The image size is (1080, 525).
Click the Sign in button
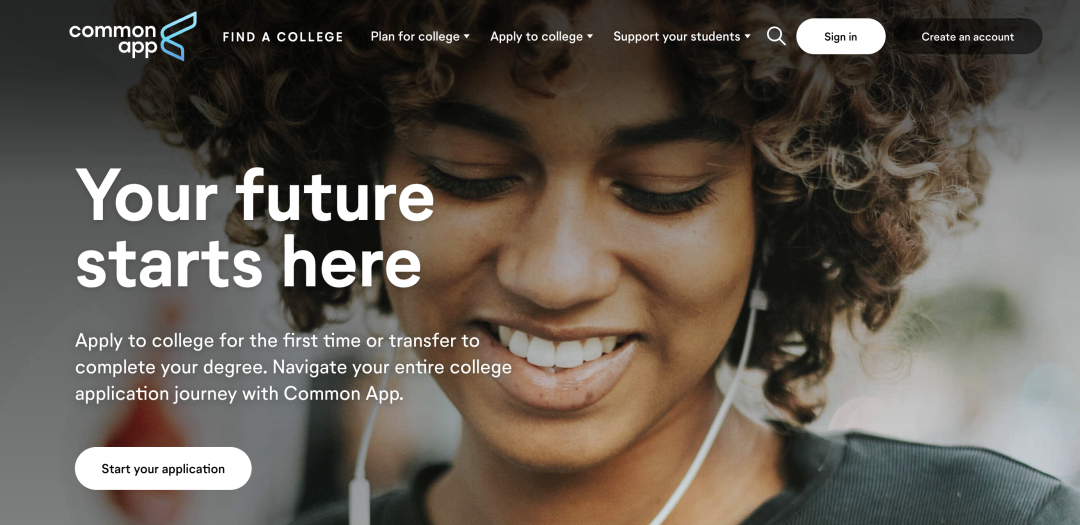coord(840,37)
